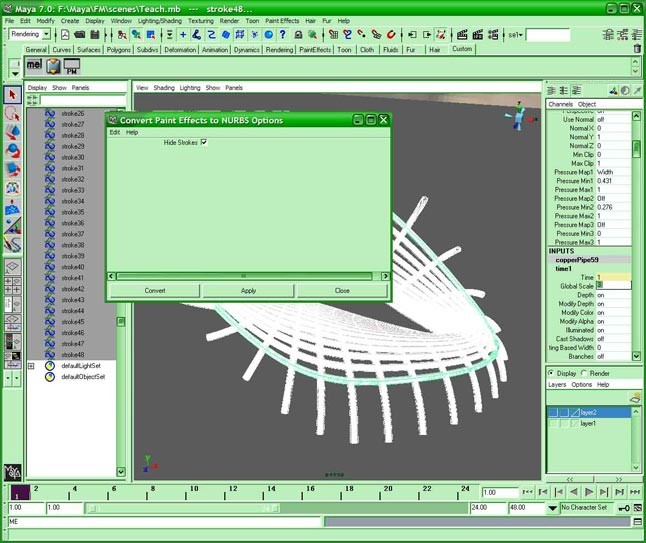The width and height of the screenshot is (646, 543).
Task: Click the create new layer icon
Action: [635, 397]
